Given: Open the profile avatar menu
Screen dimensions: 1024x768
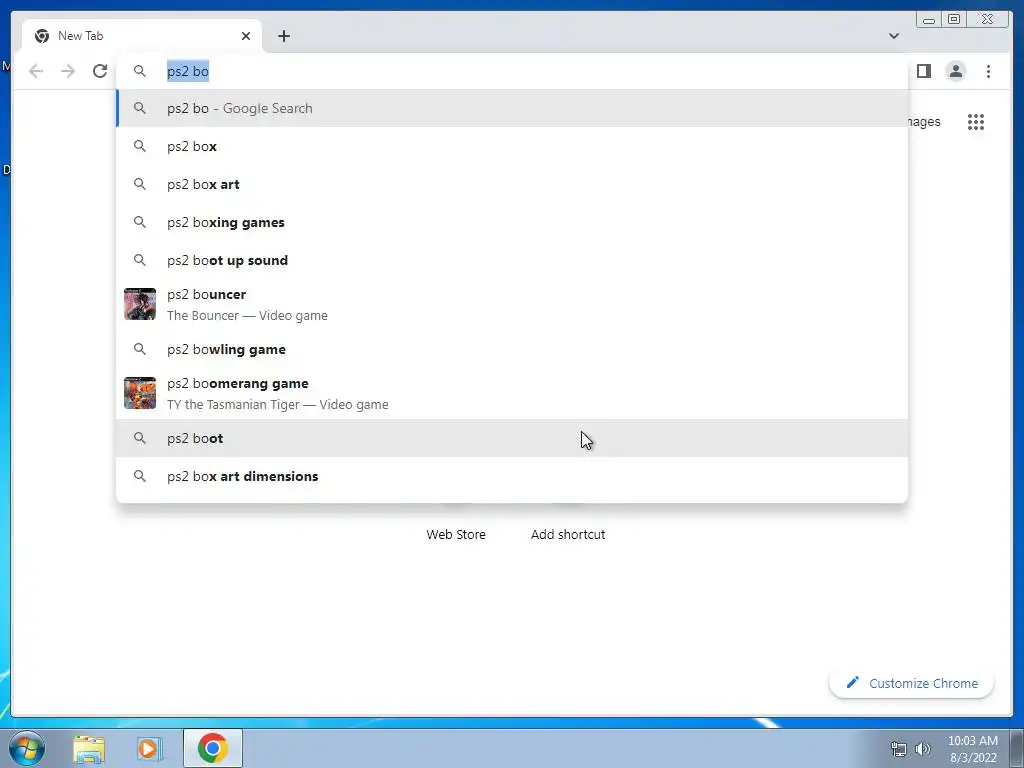Looking at the screenshot, I should [x=955, y=71].
